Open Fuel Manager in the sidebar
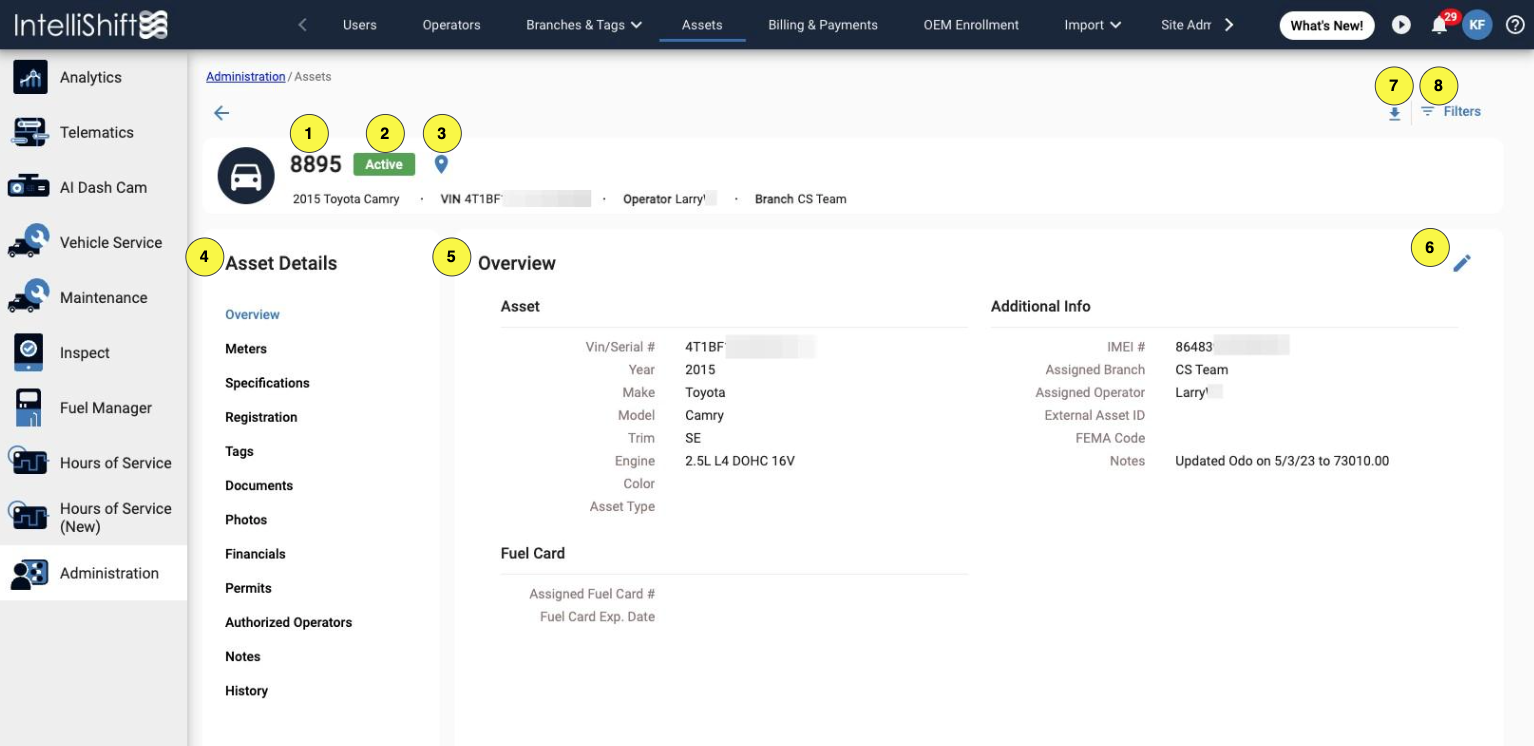The image size is (1534, 746). click(x=107, y=407)
